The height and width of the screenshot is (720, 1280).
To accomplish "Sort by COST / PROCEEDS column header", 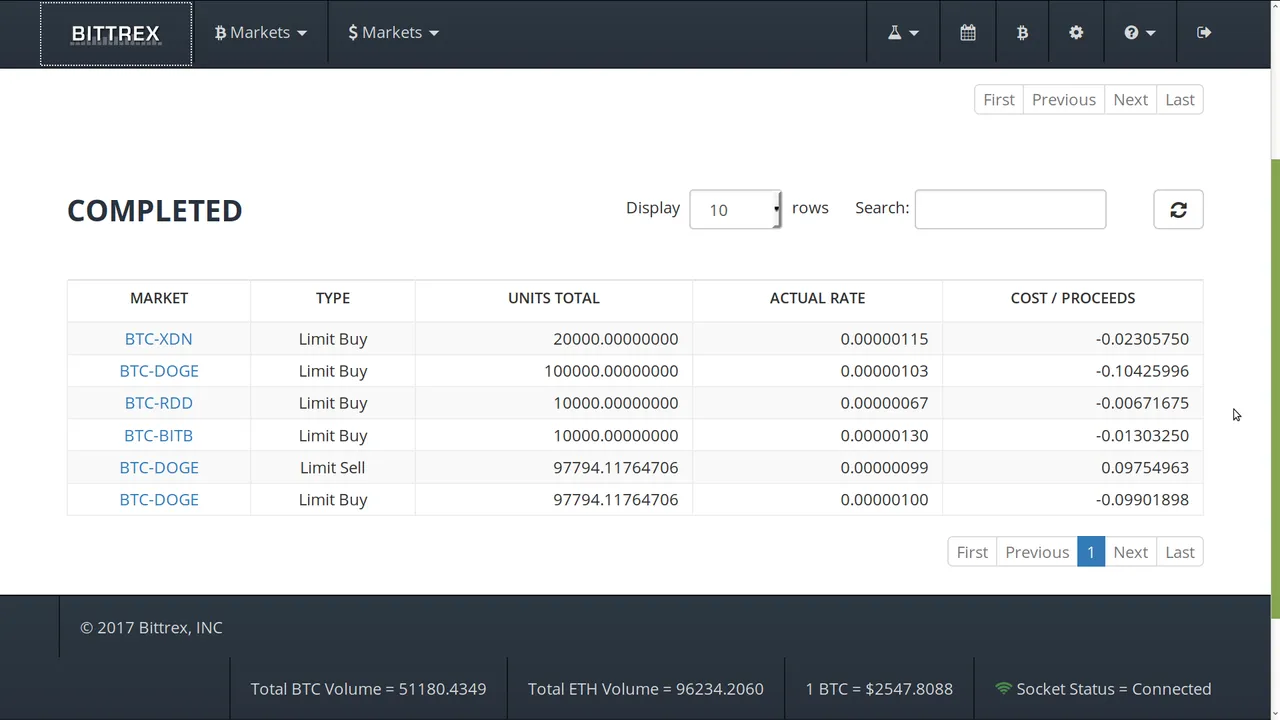I will (x=1073, y=298).
